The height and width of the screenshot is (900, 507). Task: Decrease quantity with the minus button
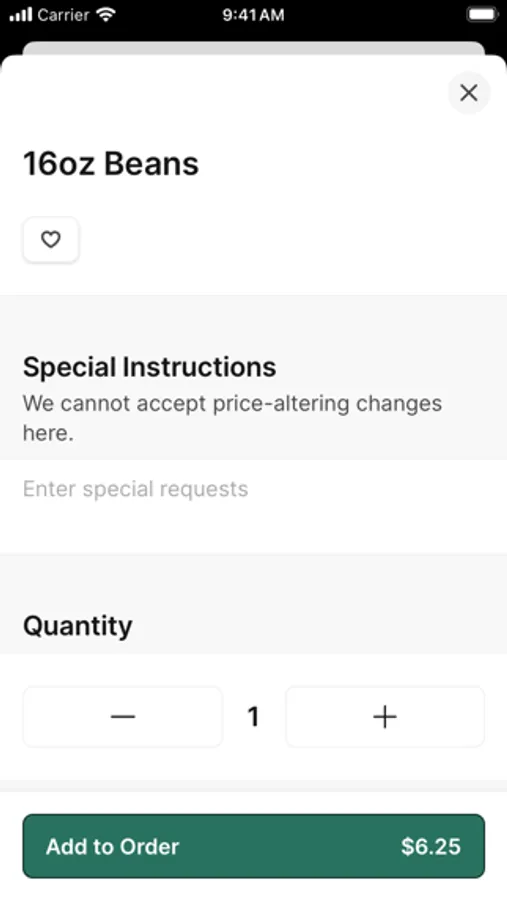click(122, 716)
